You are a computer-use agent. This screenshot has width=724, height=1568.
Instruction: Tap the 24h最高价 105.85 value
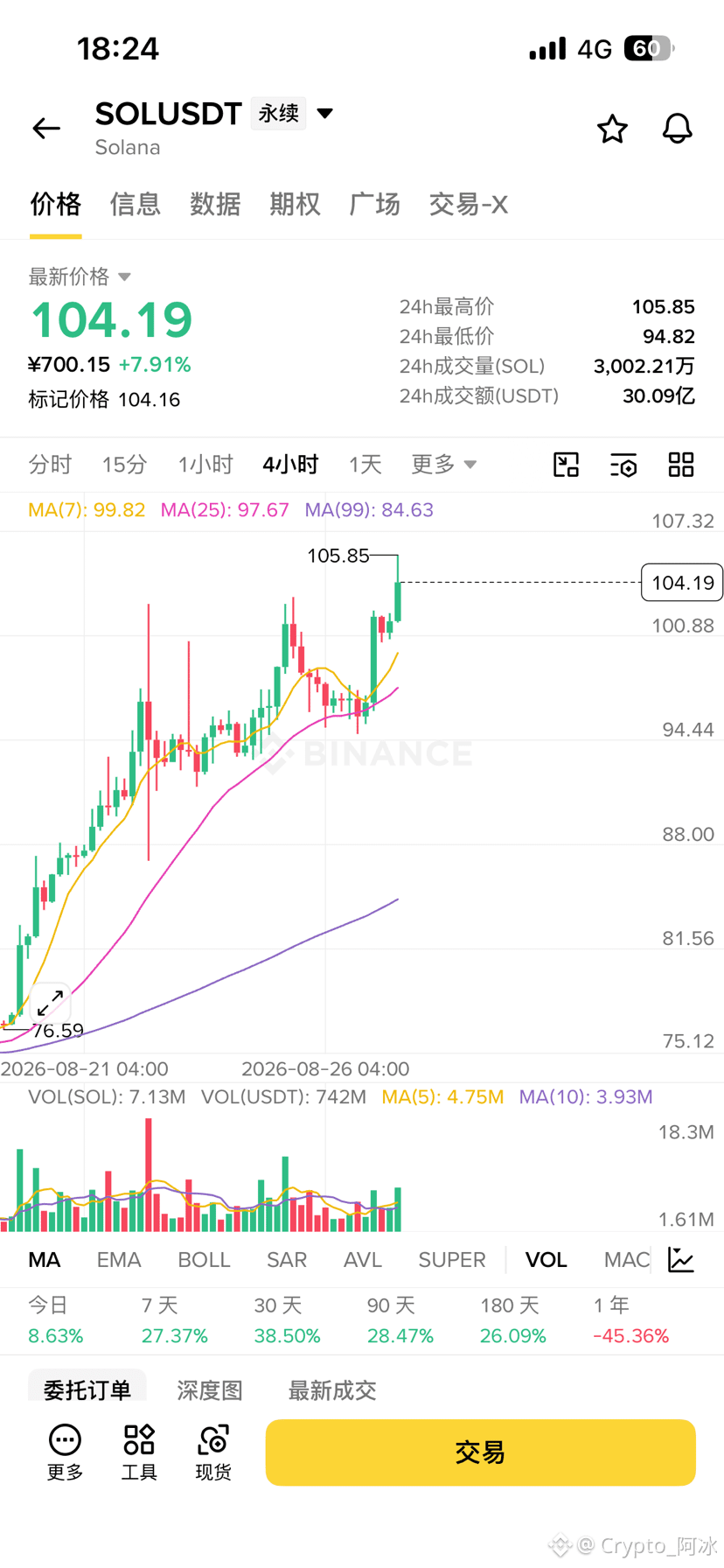click(664, 307)
